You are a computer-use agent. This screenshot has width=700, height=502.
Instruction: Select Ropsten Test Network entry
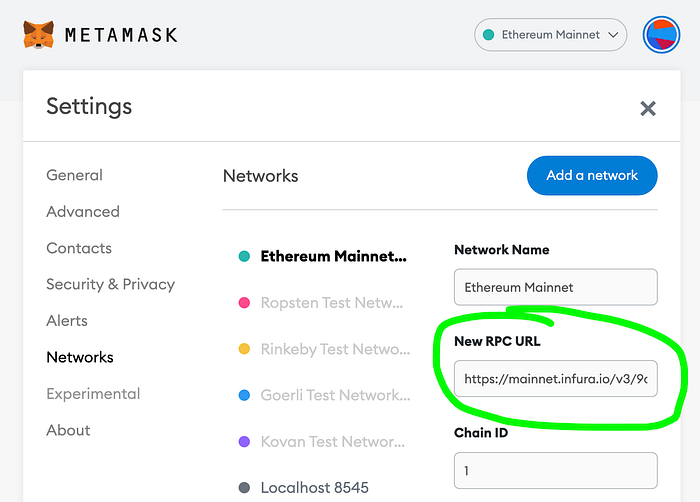[x=321, y=303]
